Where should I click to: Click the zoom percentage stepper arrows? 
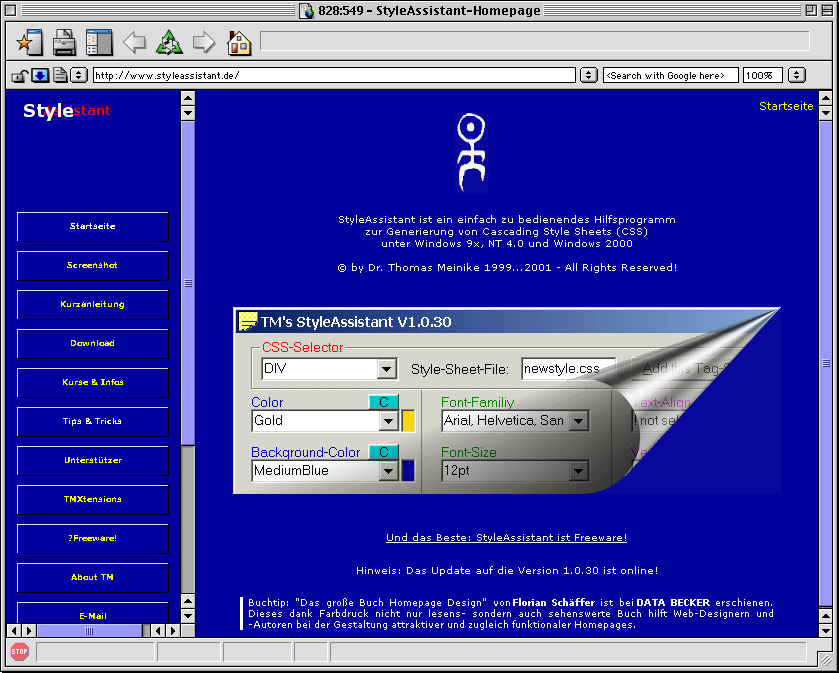coord(797,75)
